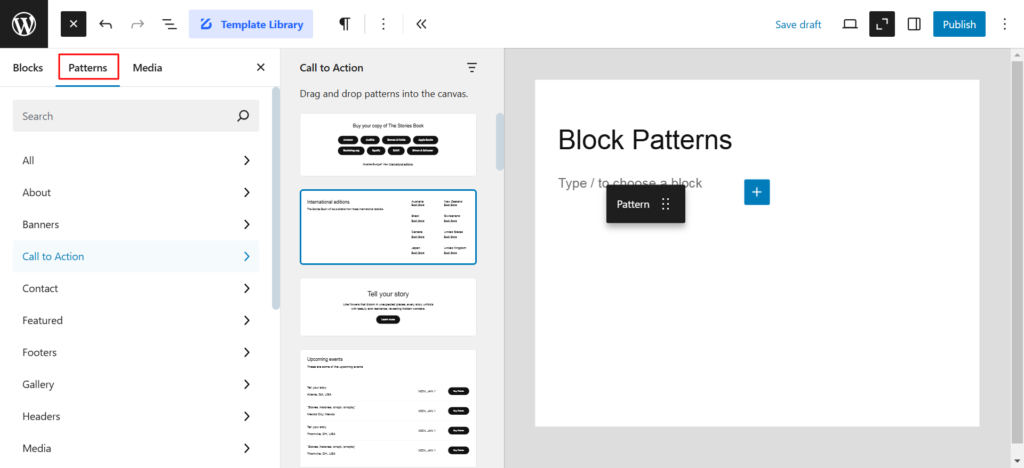Open the Template Library
This screenshot has height=468, width=1024.
point(251,24)
